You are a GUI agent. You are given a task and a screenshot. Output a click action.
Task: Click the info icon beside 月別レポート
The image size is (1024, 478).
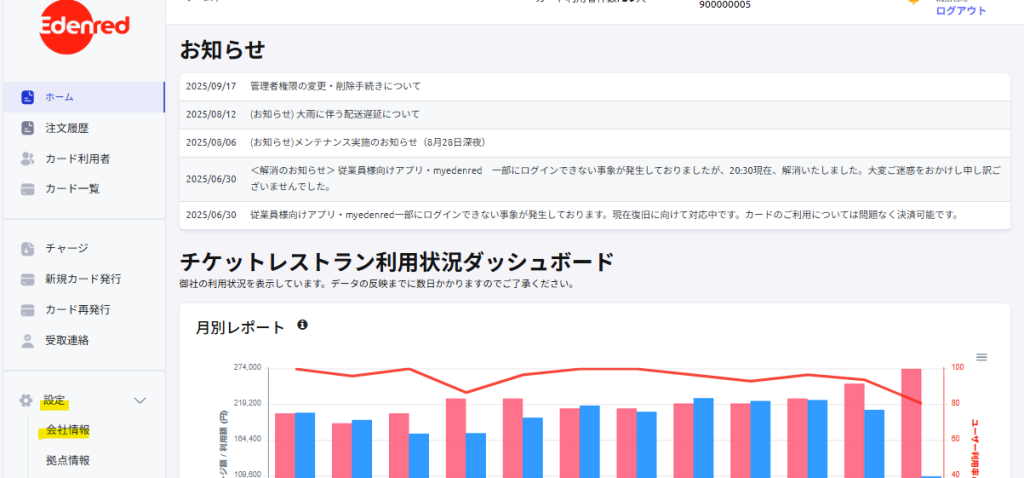[x=302, y=325]
